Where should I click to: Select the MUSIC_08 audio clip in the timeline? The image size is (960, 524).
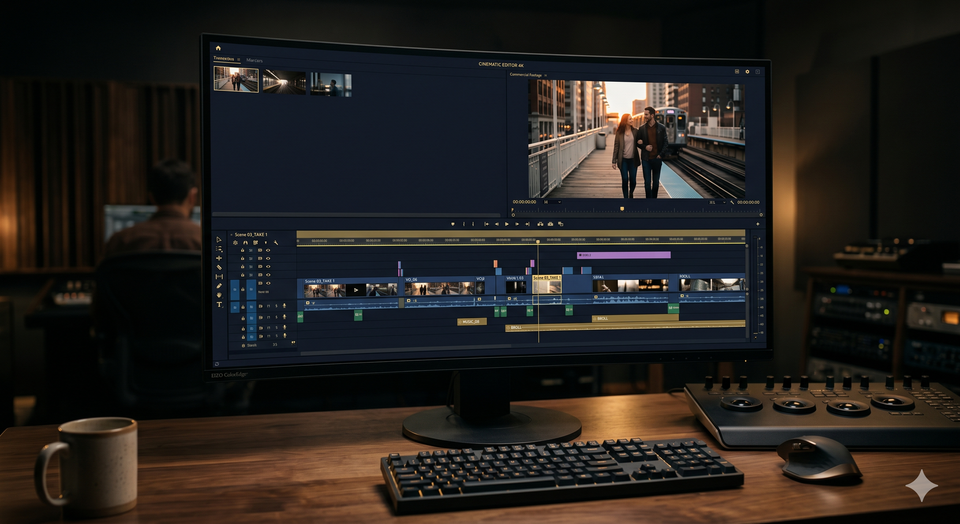472,321
